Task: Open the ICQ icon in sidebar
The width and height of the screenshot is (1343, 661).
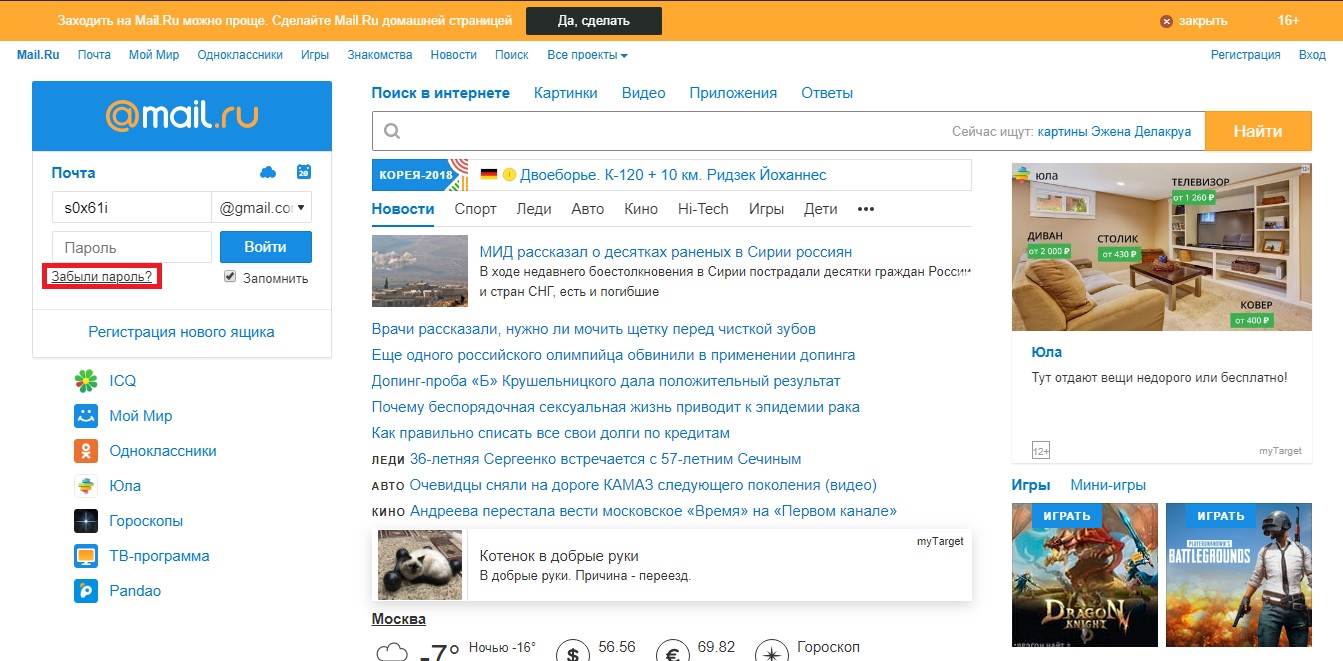Action: [x=86, y=381]
